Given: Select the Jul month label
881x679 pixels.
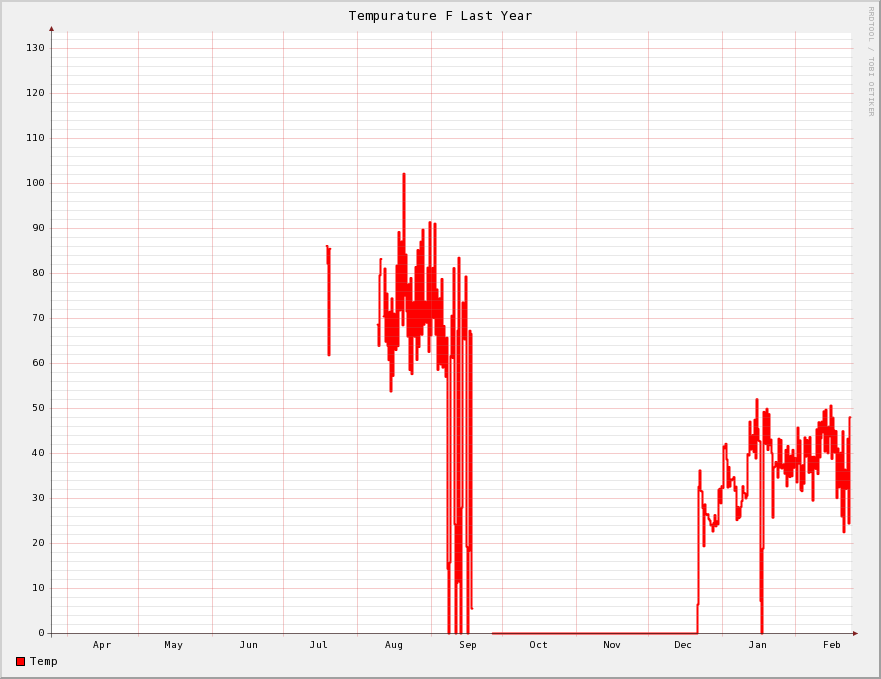Looking at the screenshot, I should tap(318, 645).
